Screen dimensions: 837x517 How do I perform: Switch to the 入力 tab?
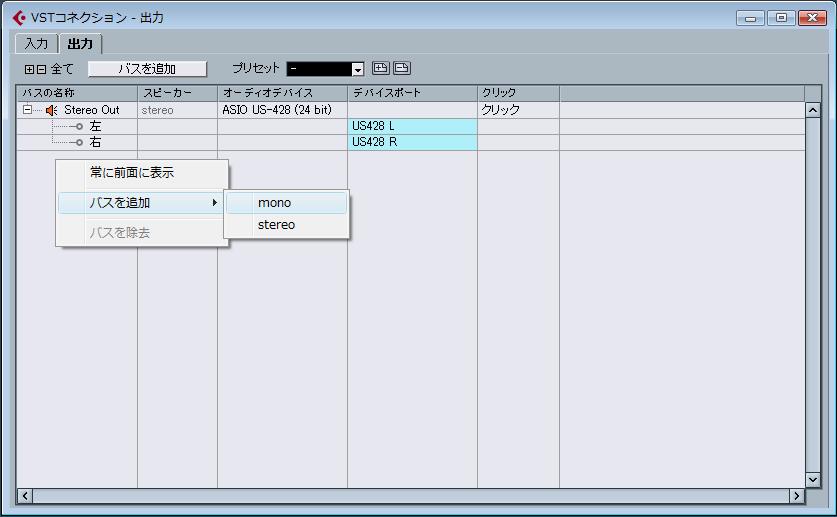click(x=36, y=44)
